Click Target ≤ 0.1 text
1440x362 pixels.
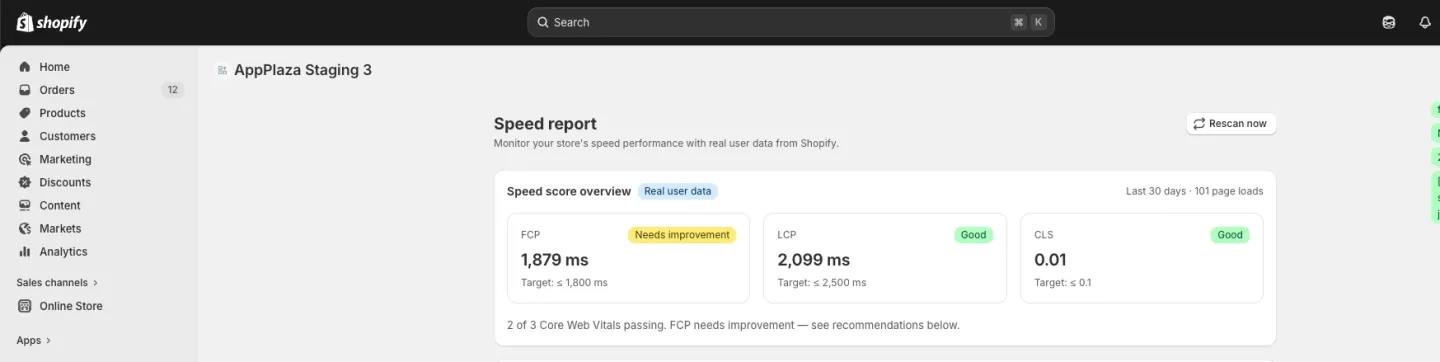[x=1063, y=283]
